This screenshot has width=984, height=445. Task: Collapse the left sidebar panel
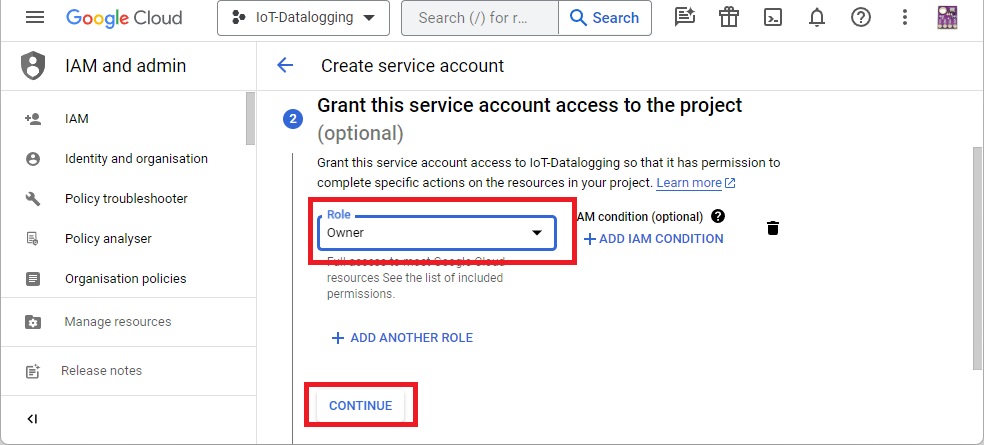(32, 419)
